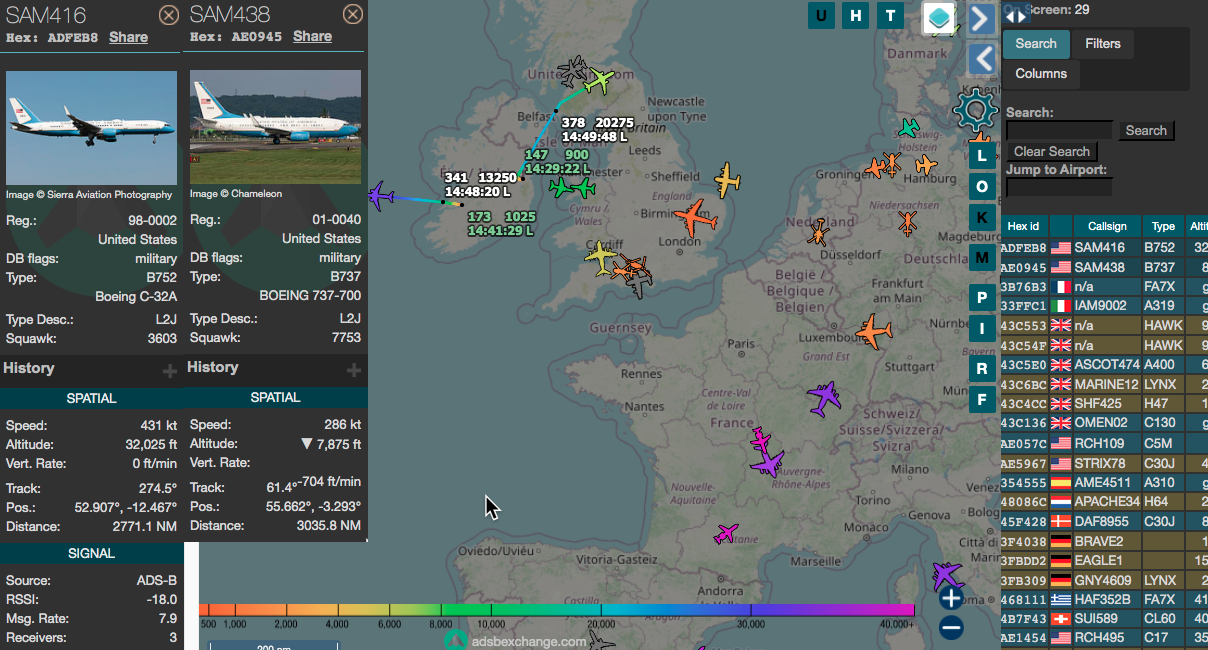This screenshot has width=1208, height=650.
Task: Click track label 378 20275 14:49:48
Action: tap(598, 130)
